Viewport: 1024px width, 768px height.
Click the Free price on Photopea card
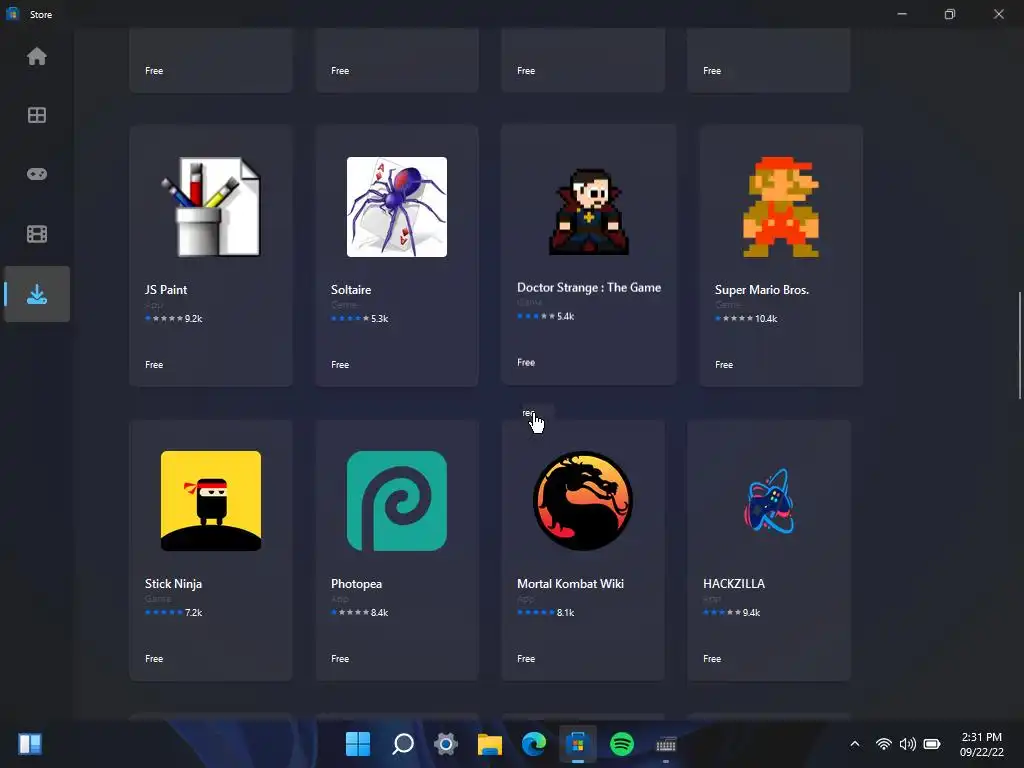pos(340,658)
